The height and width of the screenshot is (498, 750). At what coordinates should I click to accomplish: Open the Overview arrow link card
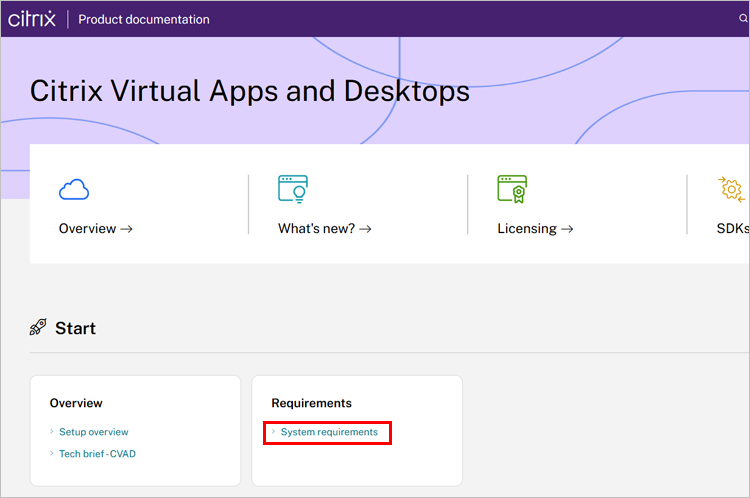coord(96,229)
